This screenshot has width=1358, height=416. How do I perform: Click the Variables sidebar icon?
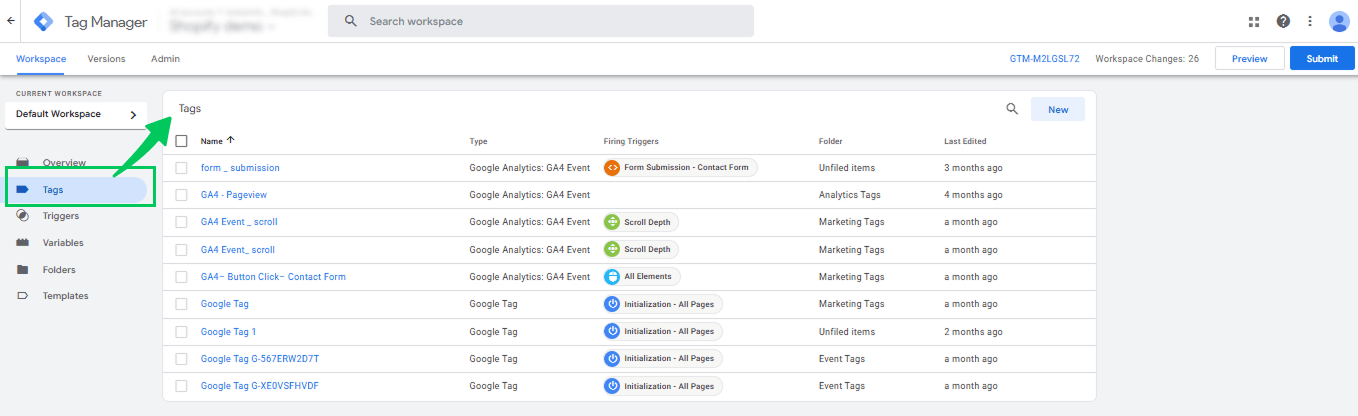tap(22, 243)
